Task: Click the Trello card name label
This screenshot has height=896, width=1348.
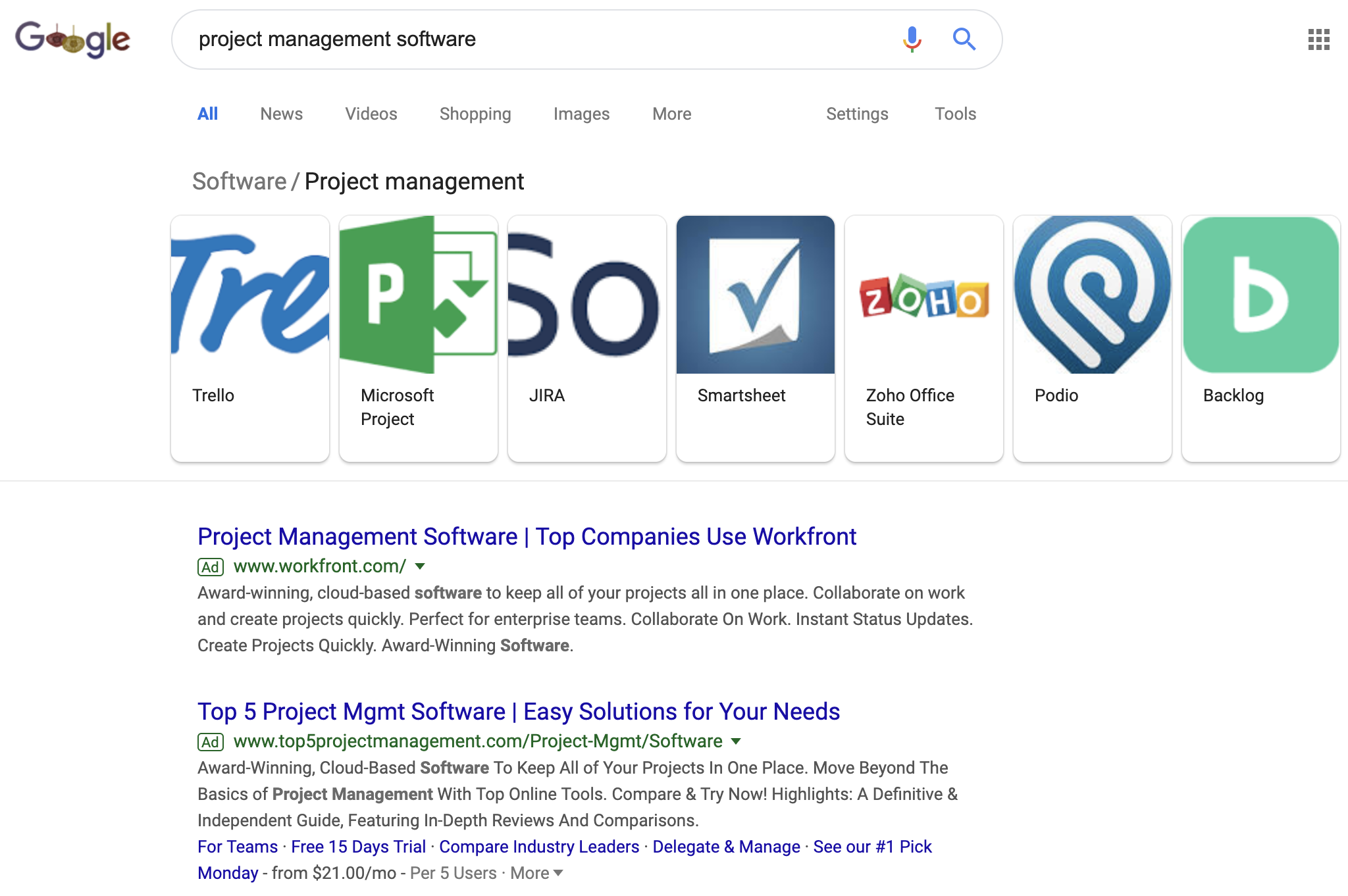Action: [213, 395]
